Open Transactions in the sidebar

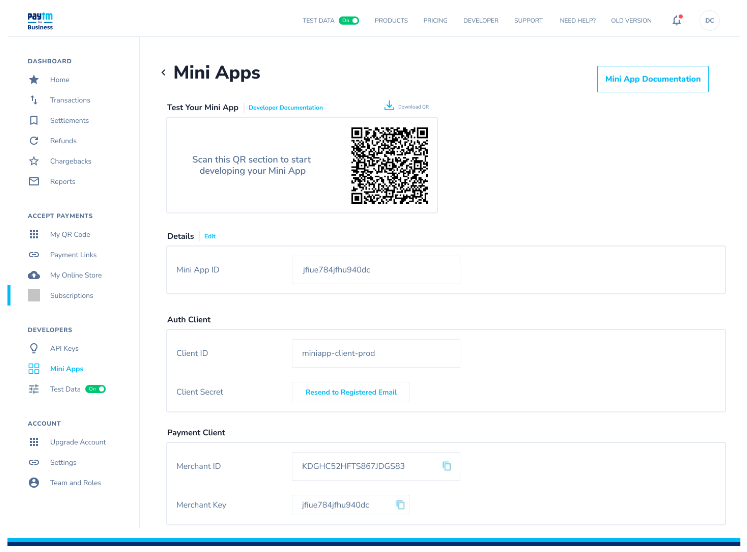tap(70, 100)
